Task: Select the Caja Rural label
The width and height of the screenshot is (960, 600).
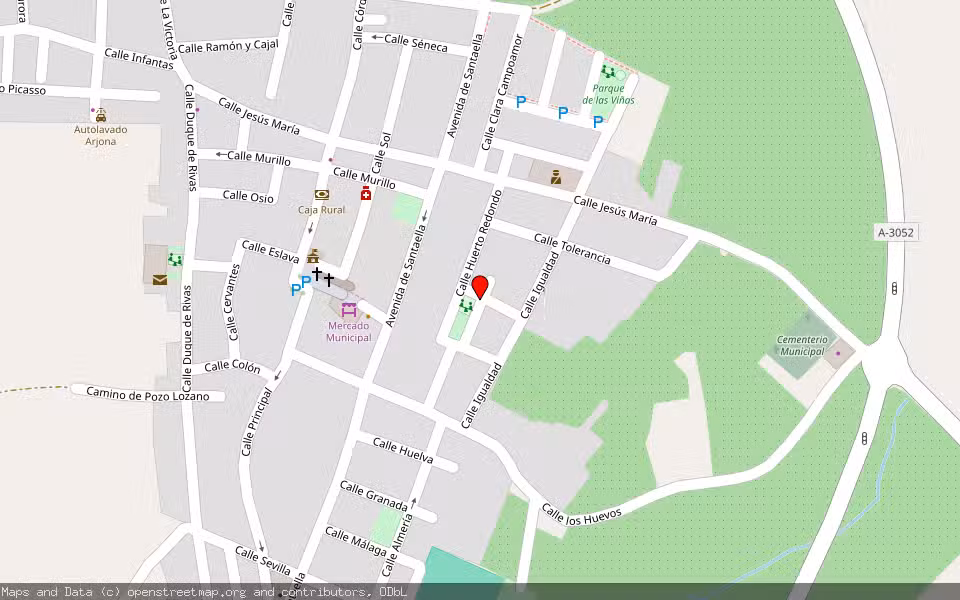Action: pyautogui.click(x=321, y=209)
